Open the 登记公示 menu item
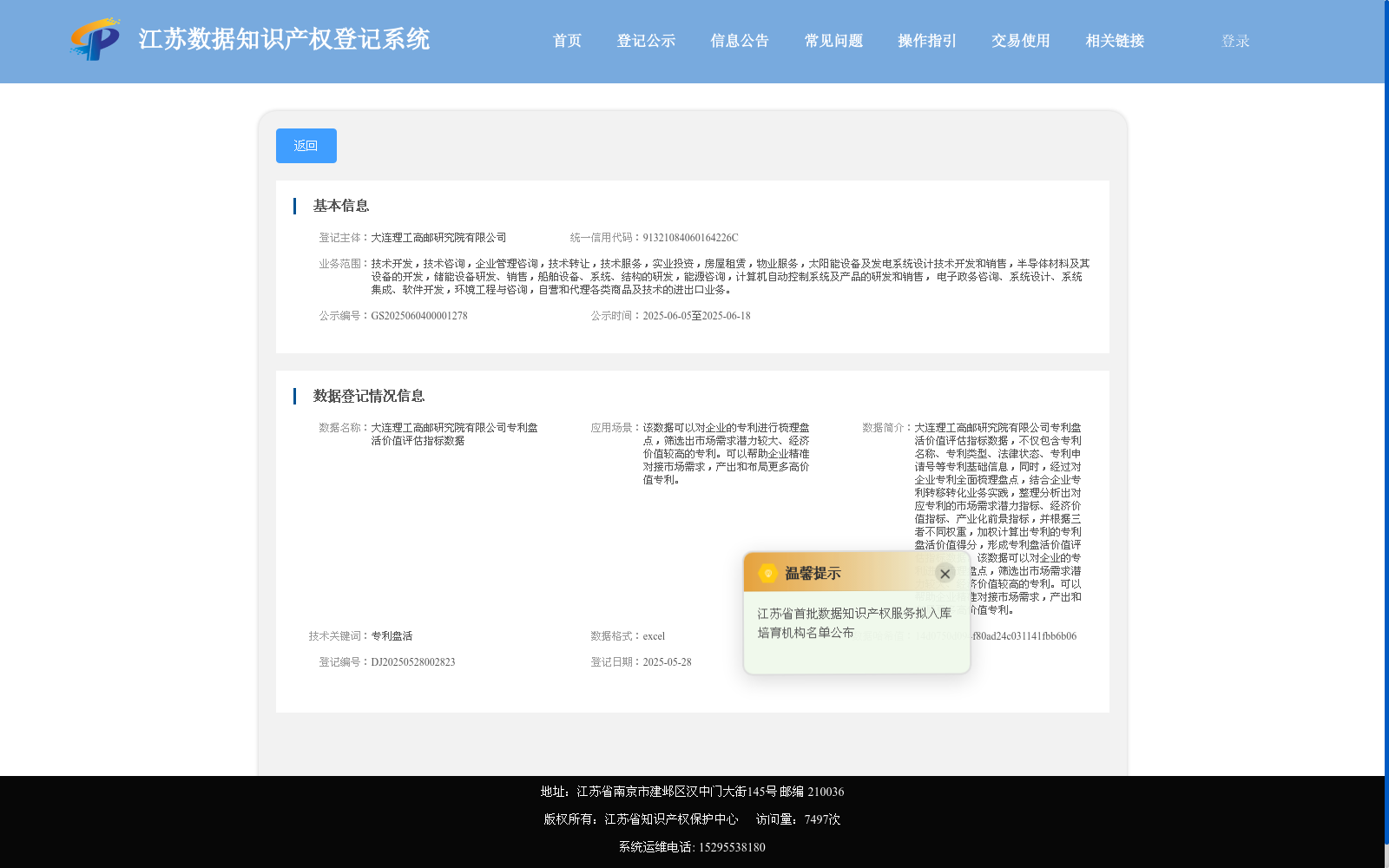Screen dimensions: 1389x868 tap(646, 41)
